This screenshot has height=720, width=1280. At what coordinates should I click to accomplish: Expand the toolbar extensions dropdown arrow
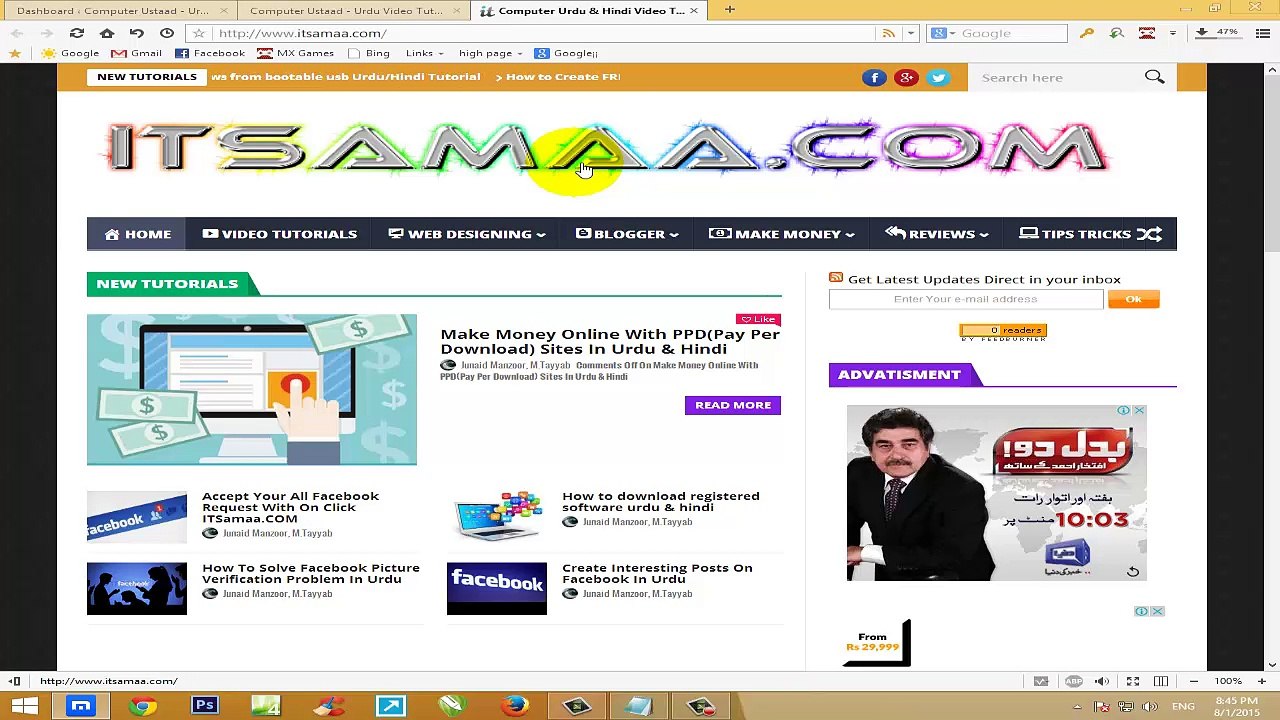(1173, 33)
